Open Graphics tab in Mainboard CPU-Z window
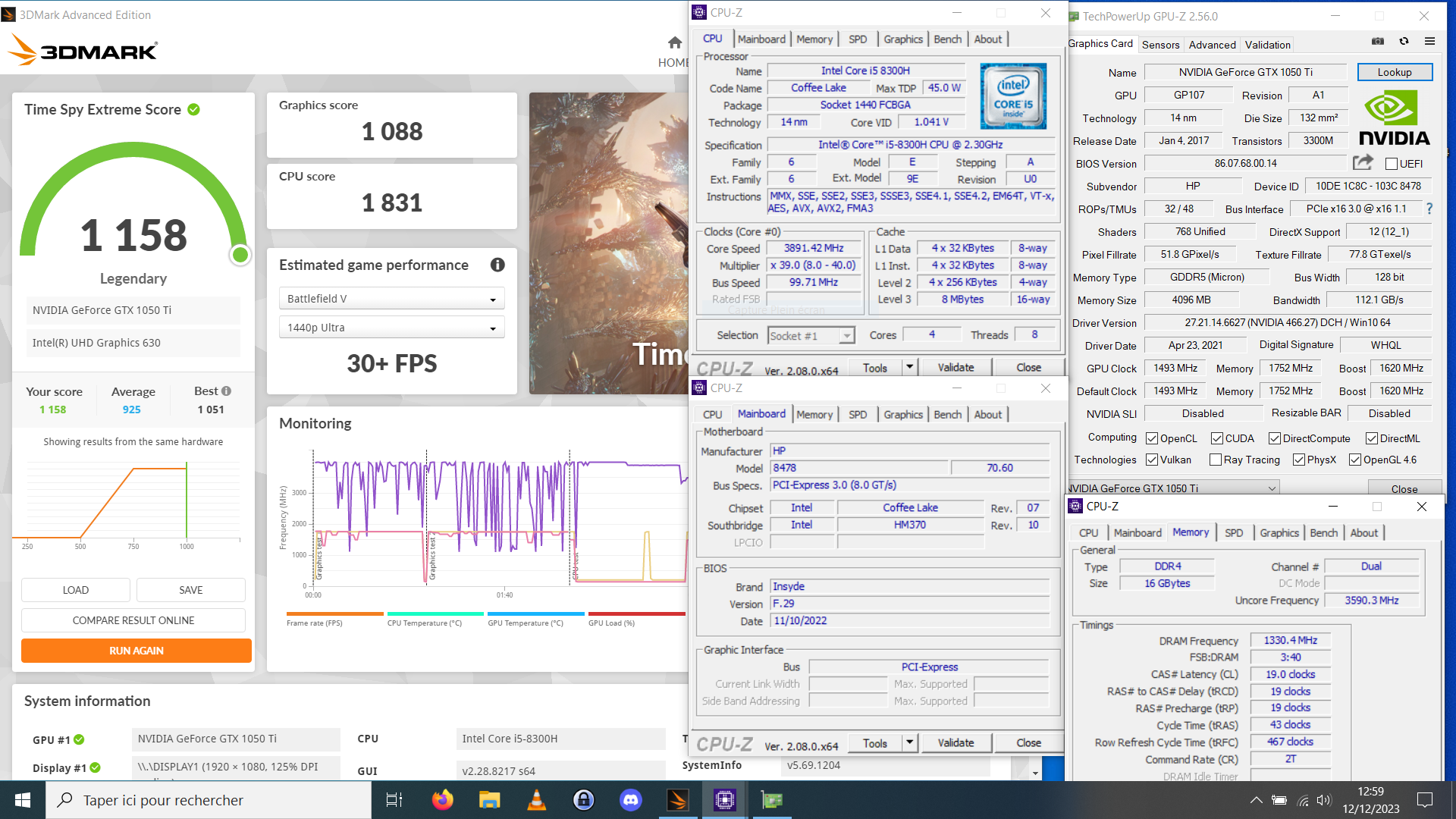The image size is (1456, 819). [903, 415]
